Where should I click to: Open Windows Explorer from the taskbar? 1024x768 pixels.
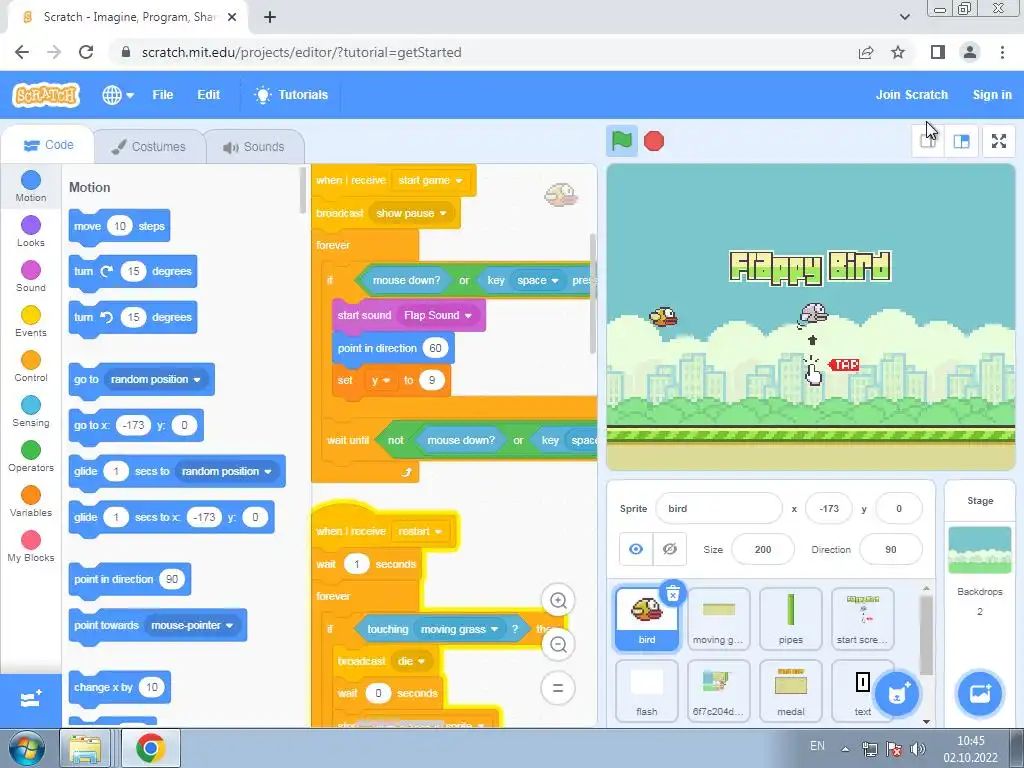coord(85,748)
